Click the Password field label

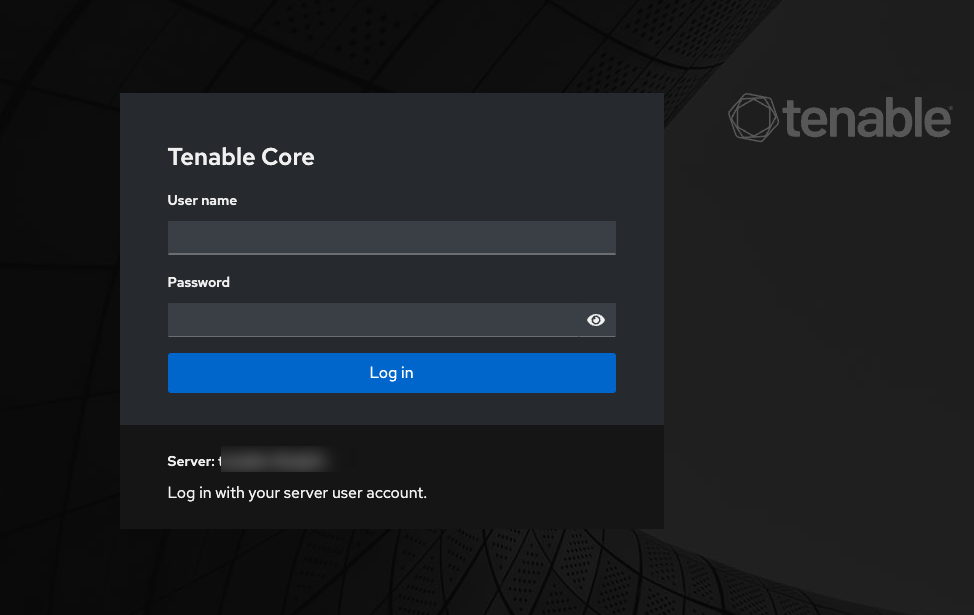click(198, 282)
